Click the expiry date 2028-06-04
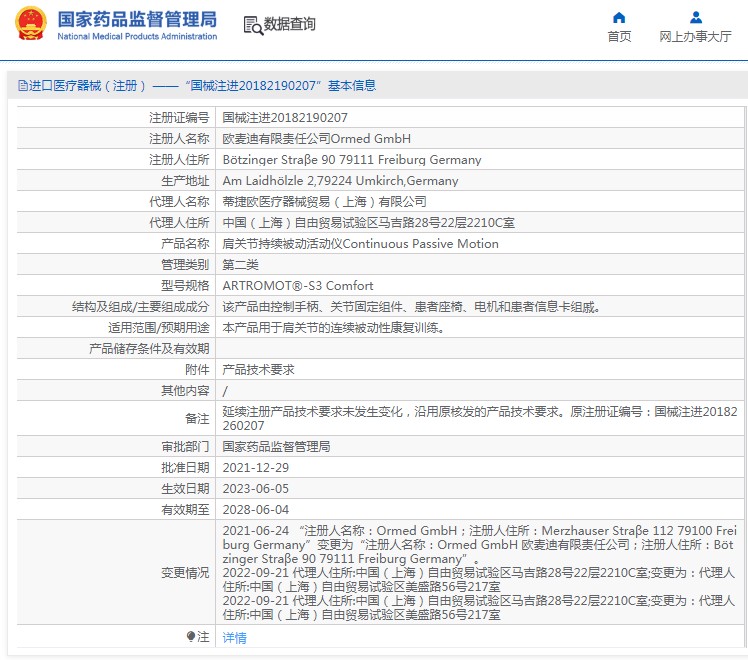This screenshot has height=660, width=748. tap(255, 509)
